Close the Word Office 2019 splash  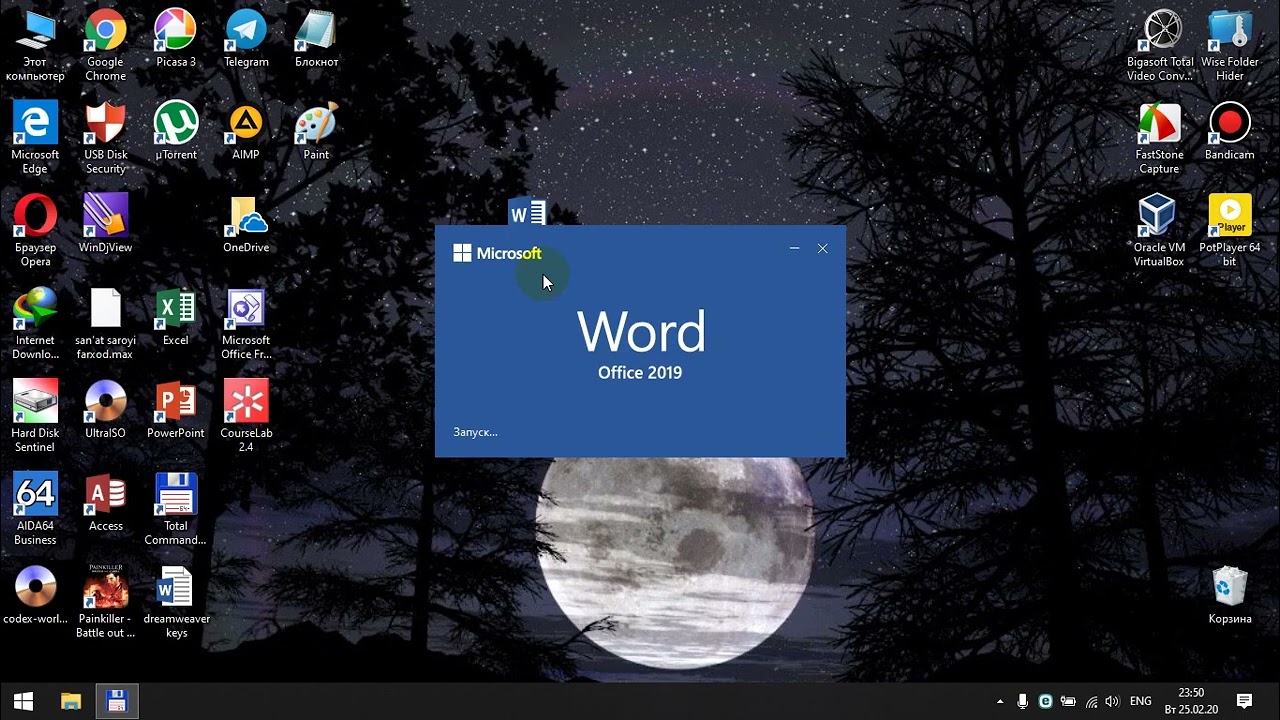coord(822,248)
